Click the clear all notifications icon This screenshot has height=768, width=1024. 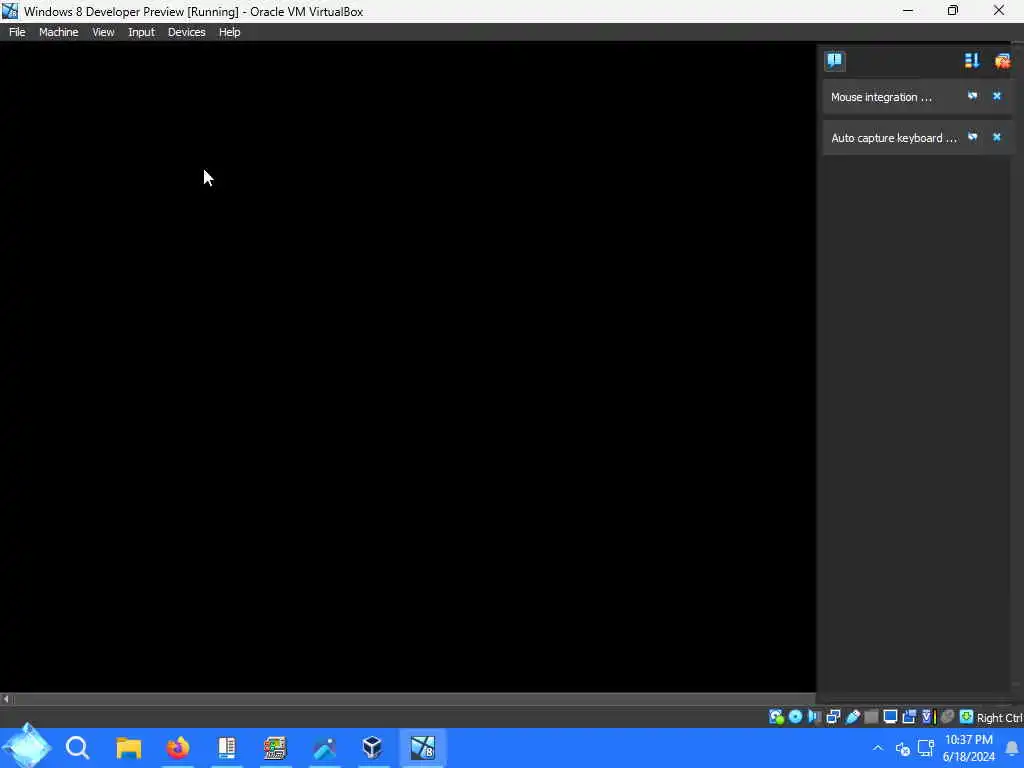[1002, 61]
